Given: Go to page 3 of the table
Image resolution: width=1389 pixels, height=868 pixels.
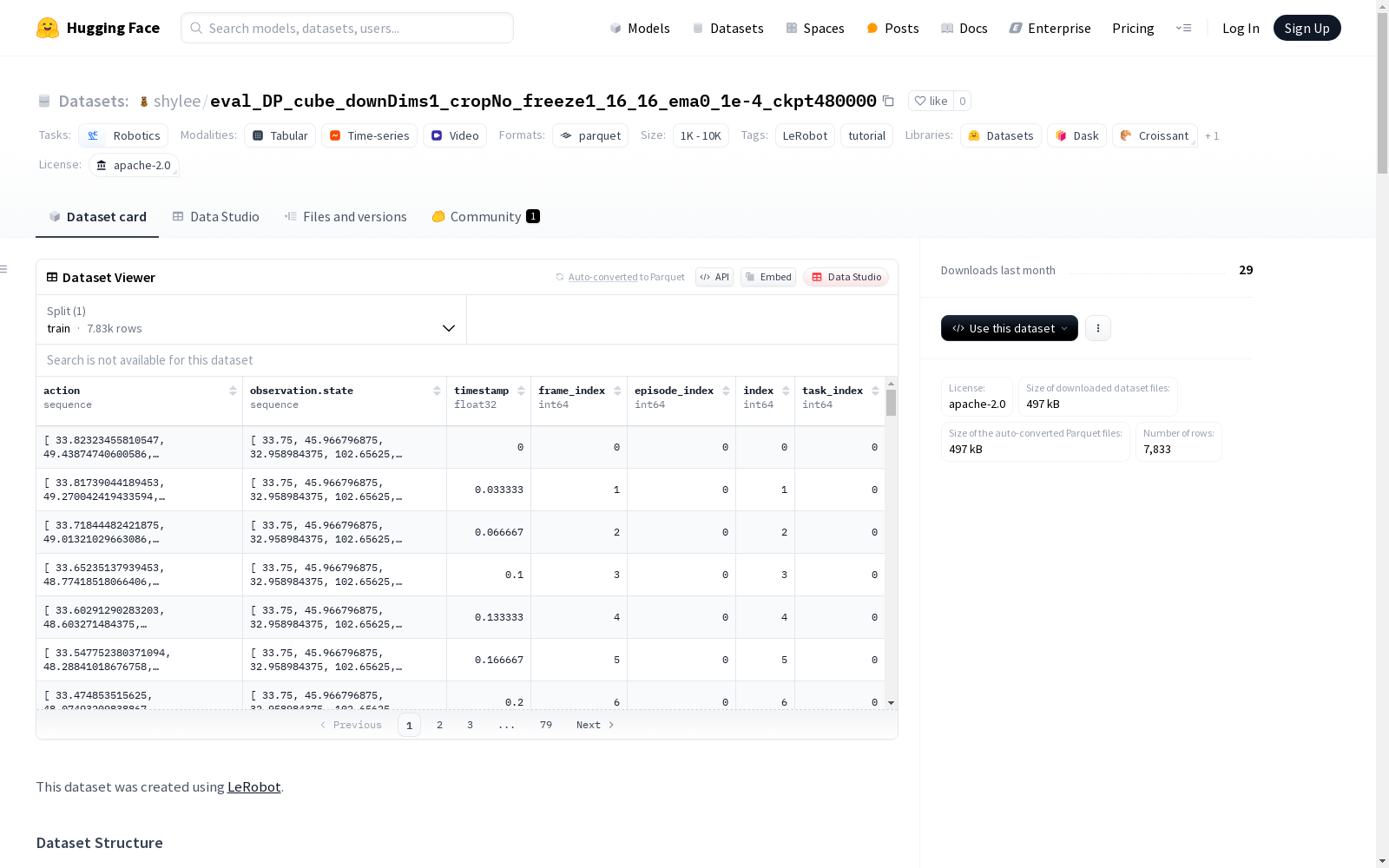Looking at the screenshot, I should point(471,725).
